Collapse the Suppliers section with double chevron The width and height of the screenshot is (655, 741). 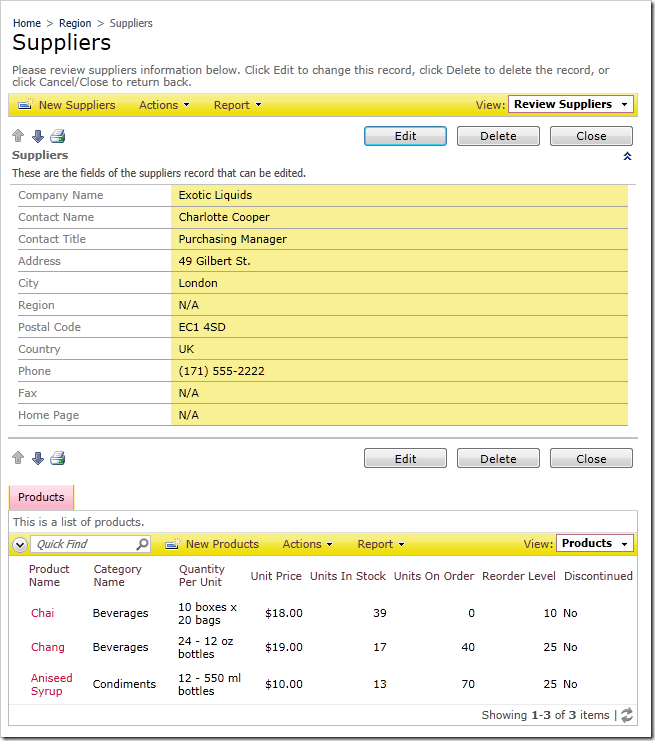[627, 156]
